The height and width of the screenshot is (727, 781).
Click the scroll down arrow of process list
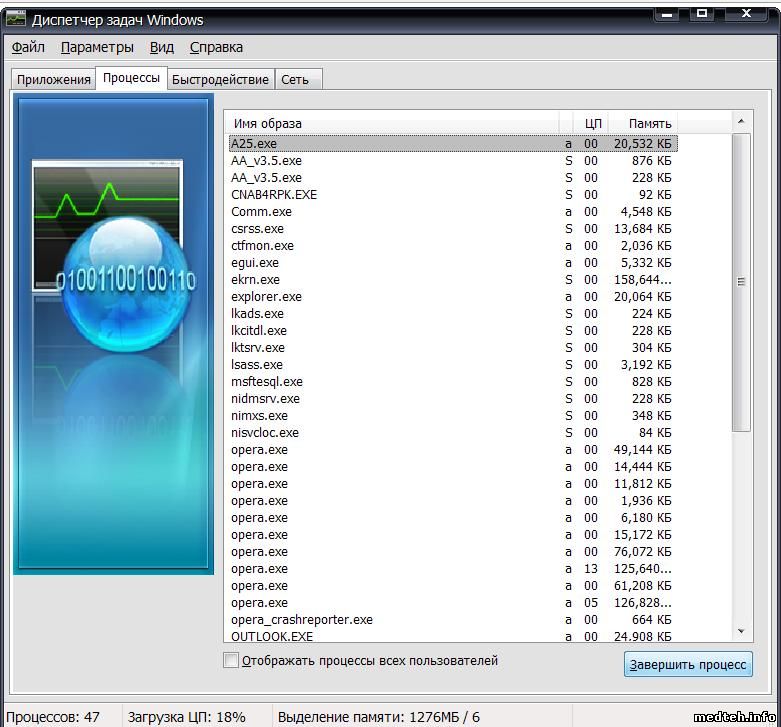[741, 631]
